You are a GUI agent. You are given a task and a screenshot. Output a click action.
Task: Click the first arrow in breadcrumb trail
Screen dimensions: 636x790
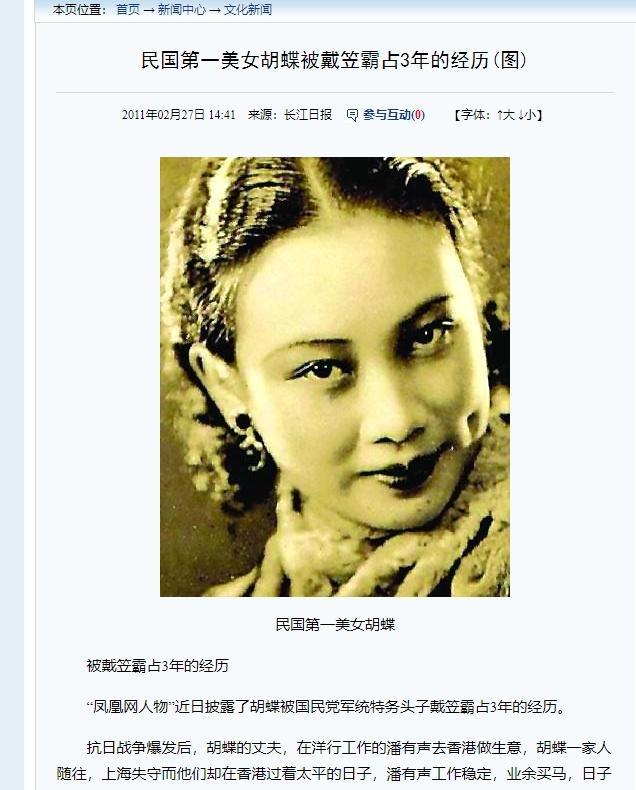tap(149, 10)
